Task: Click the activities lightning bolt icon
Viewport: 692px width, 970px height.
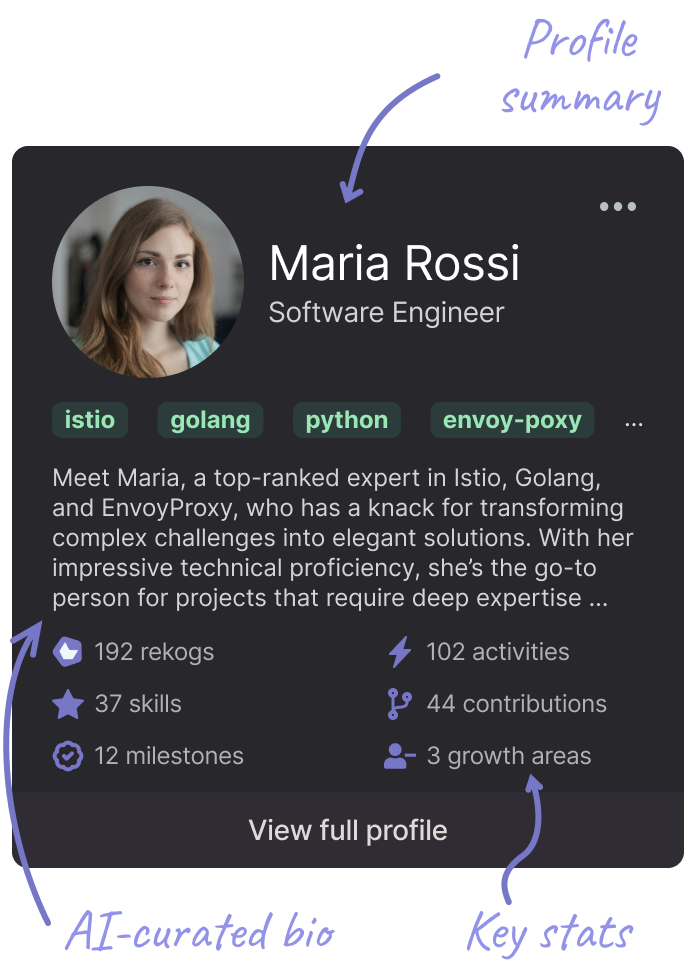Action: [400, 652]
